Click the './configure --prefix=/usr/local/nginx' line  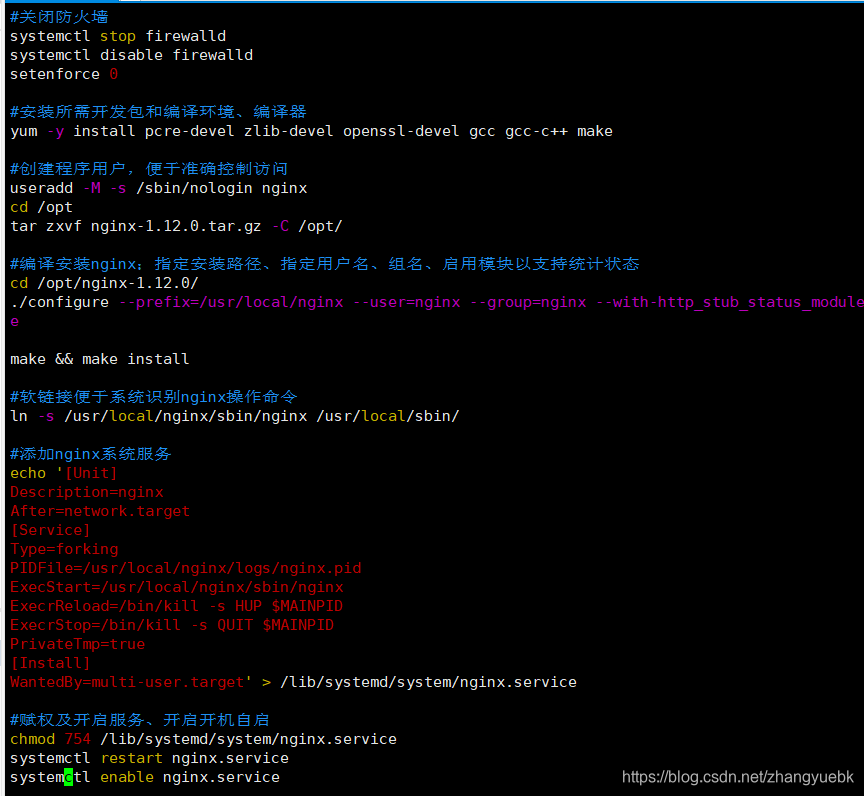click(x=437, y=302)
